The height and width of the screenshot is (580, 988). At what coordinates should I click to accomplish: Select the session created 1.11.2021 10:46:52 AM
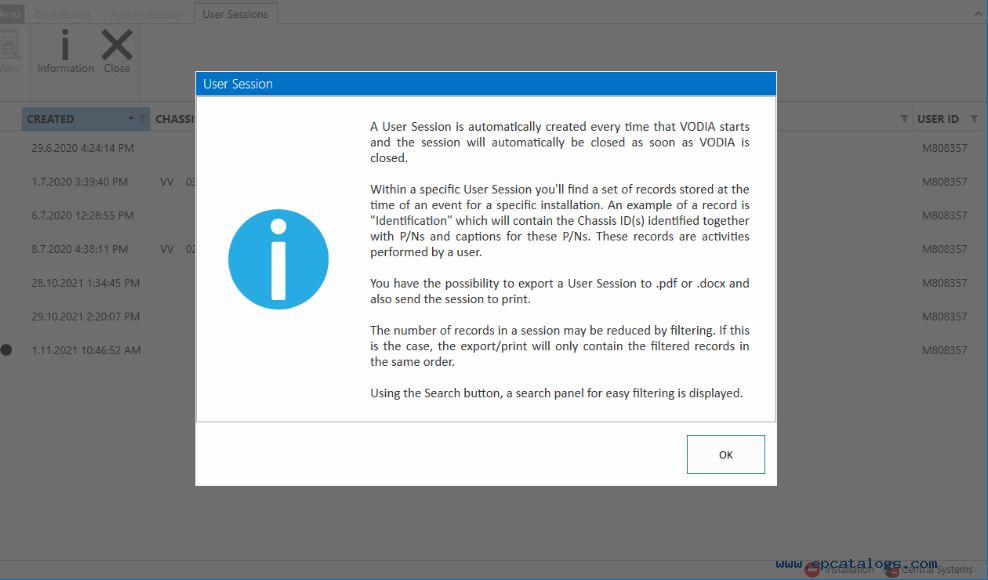point(86,350)
